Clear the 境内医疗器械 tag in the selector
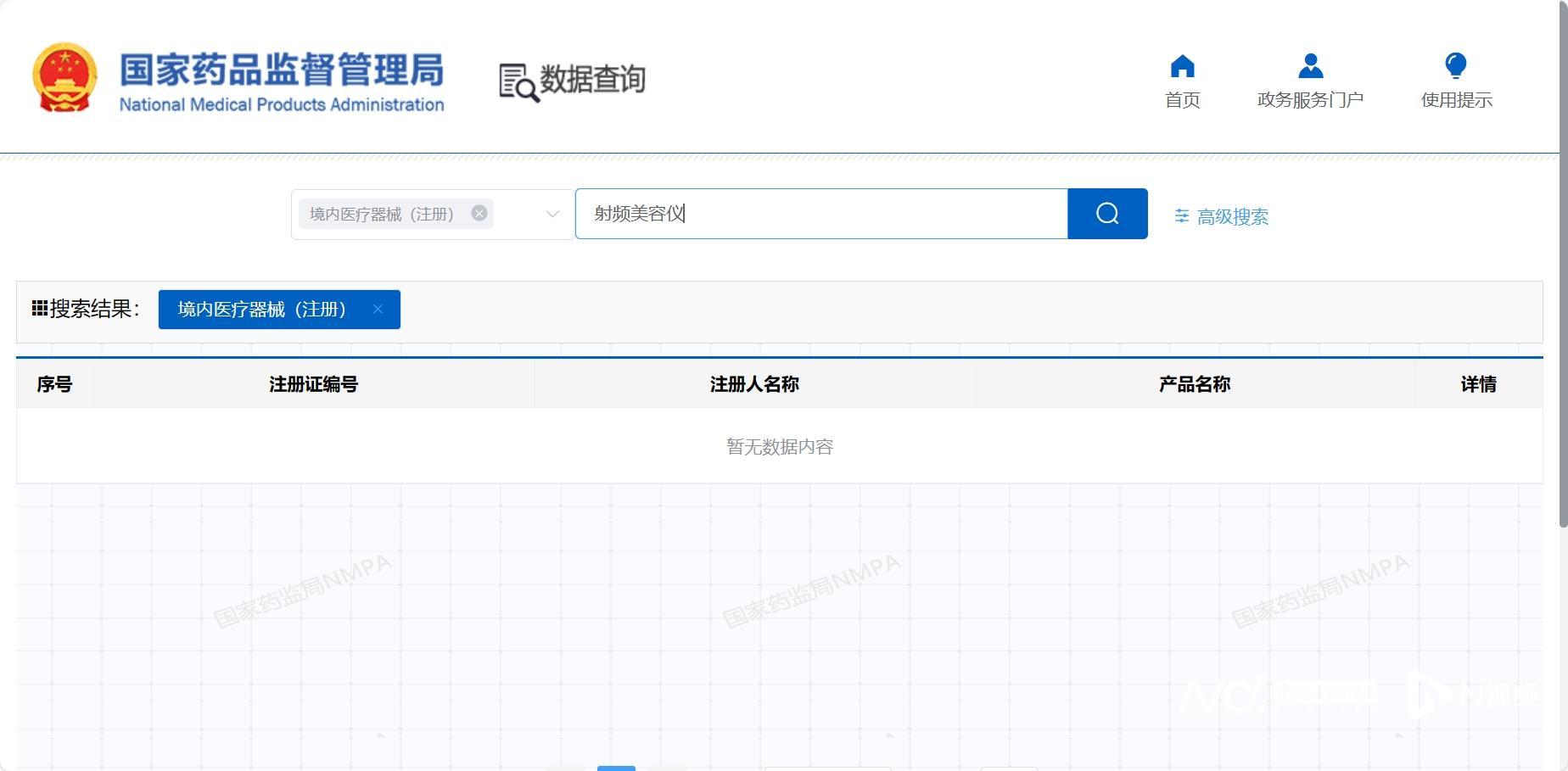Screen dimensions: 1568x771 (x=479, y=214)
